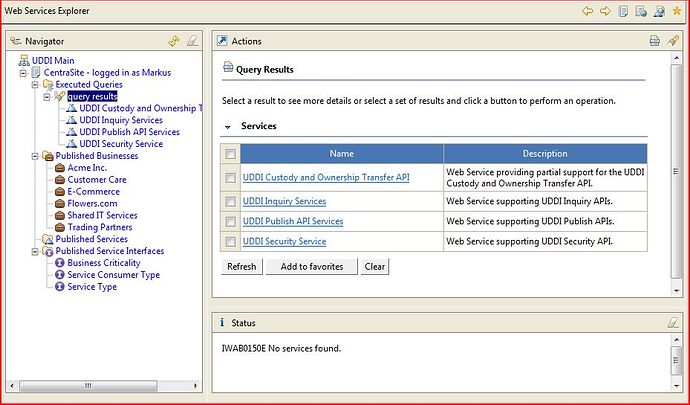Click Actions pane scroll down arrow

[676, 291]
